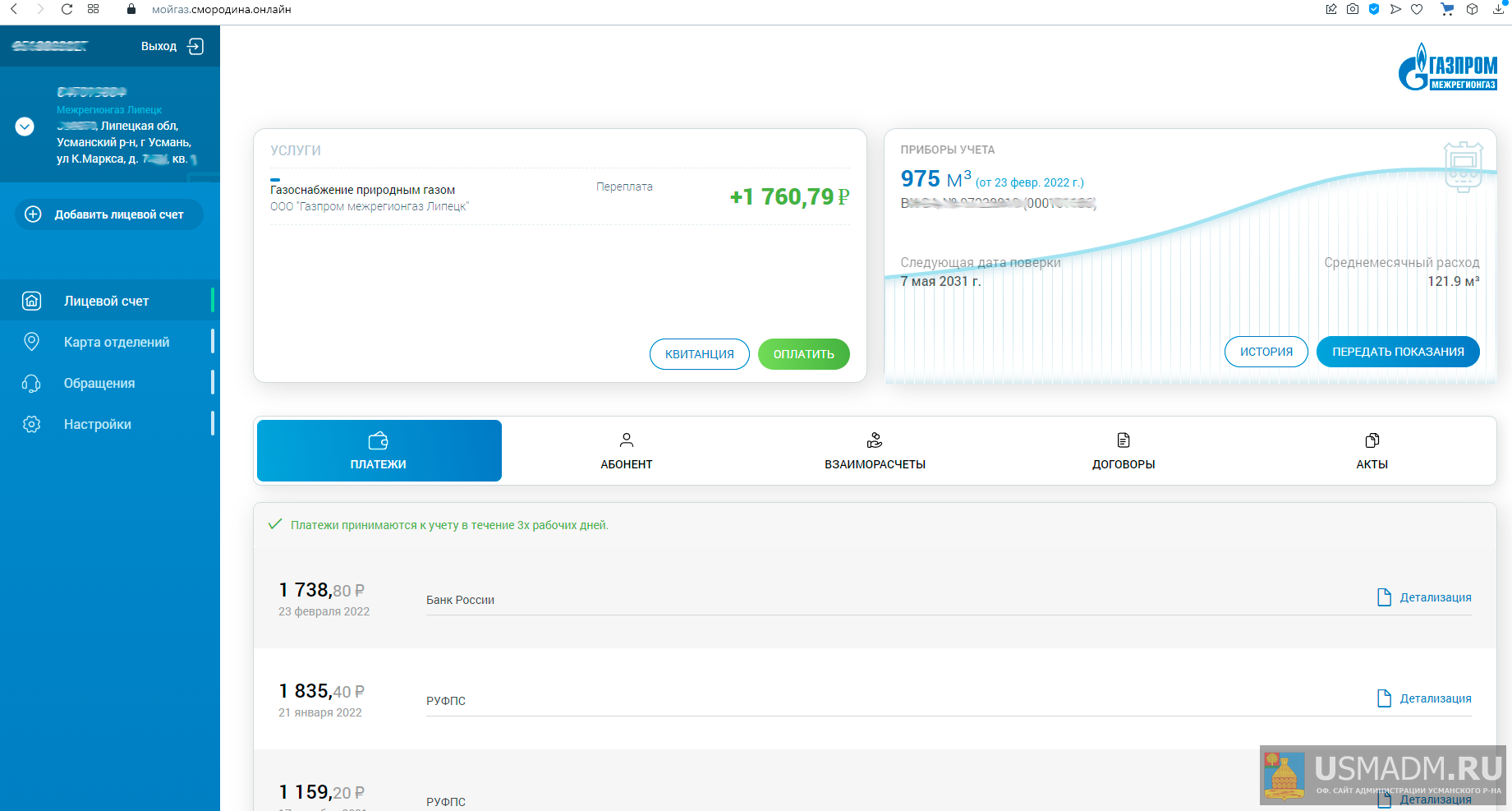
Task: Take a snapshot with the camera icon
Action: [1353, 9]
